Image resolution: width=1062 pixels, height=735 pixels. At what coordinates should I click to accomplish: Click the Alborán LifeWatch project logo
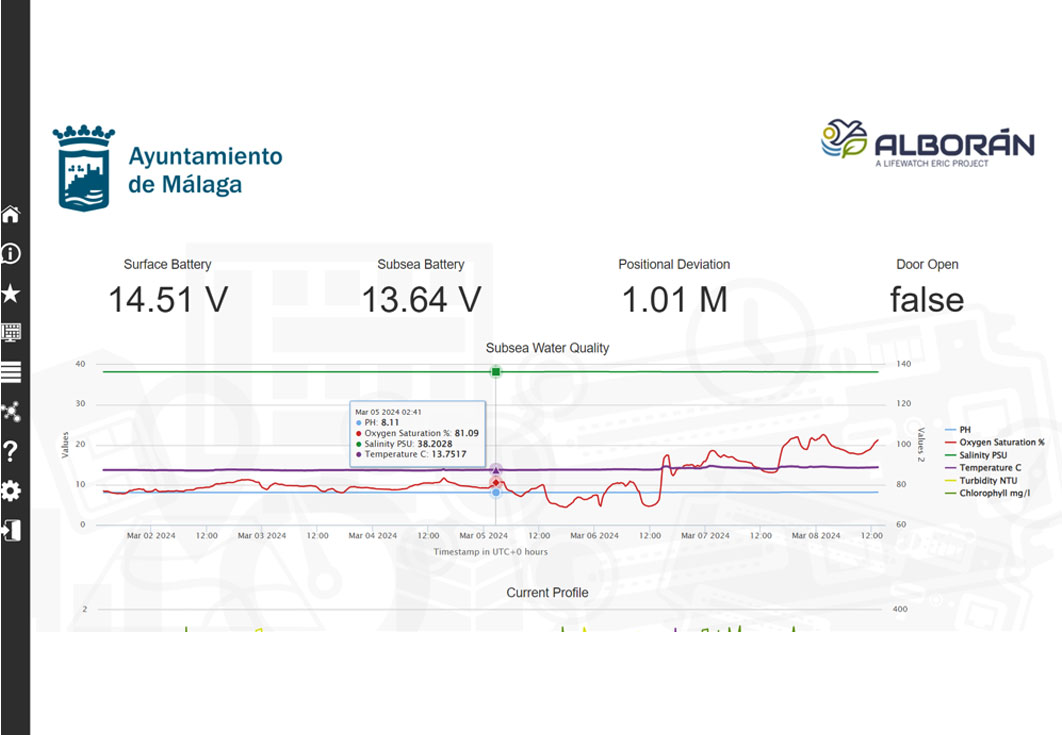[927, 143]
